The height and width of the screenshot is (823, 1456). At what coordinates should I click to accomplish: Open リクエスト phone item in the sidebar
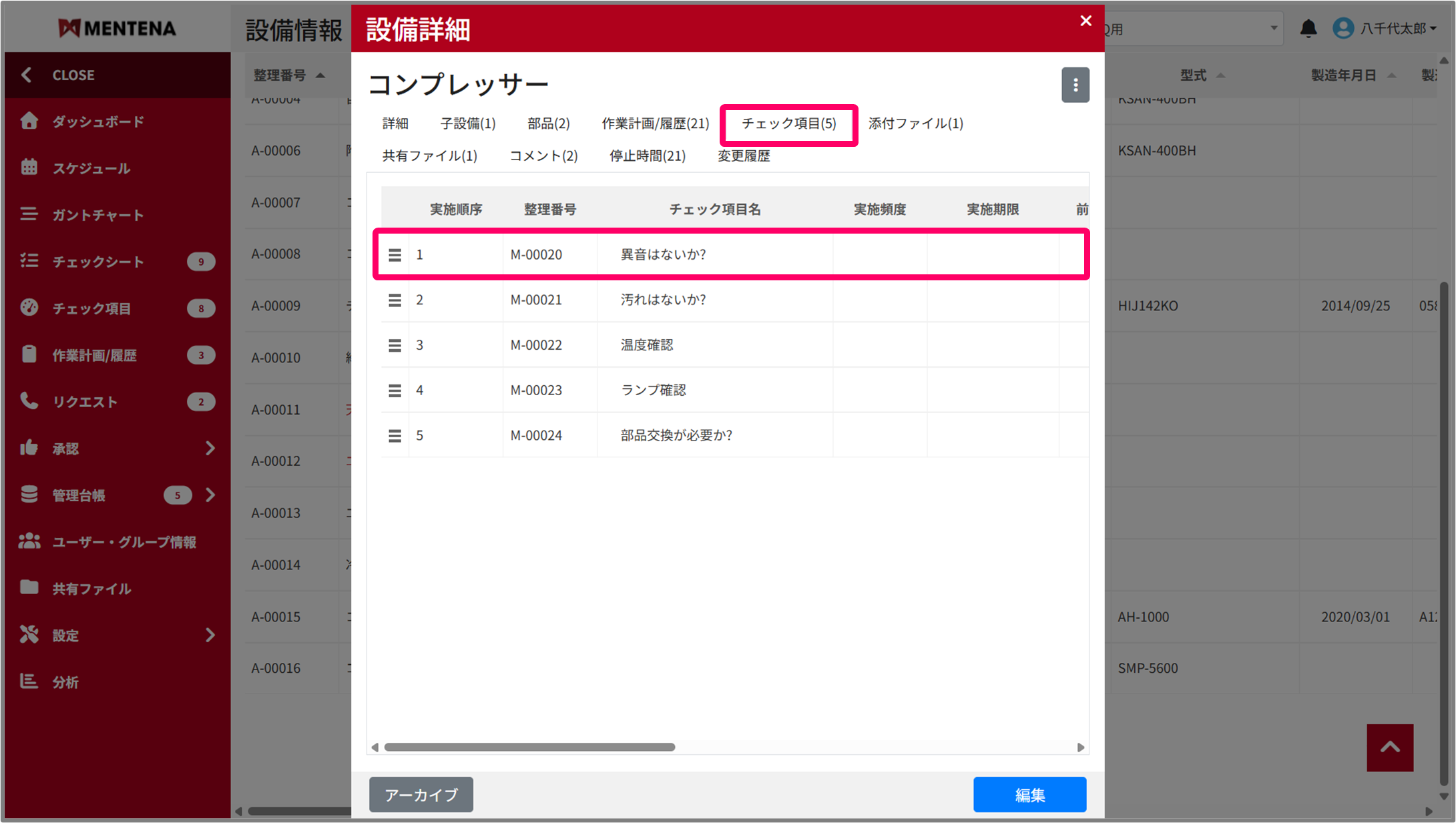click(x=84, y=402)
